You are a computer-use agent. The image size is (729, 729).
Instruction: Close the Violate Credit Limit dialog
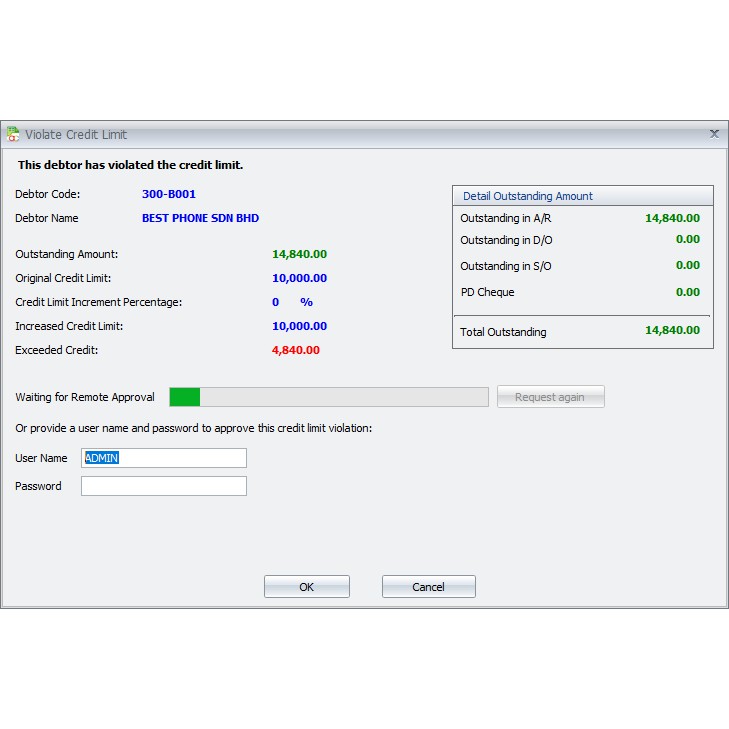click(714, 133)
